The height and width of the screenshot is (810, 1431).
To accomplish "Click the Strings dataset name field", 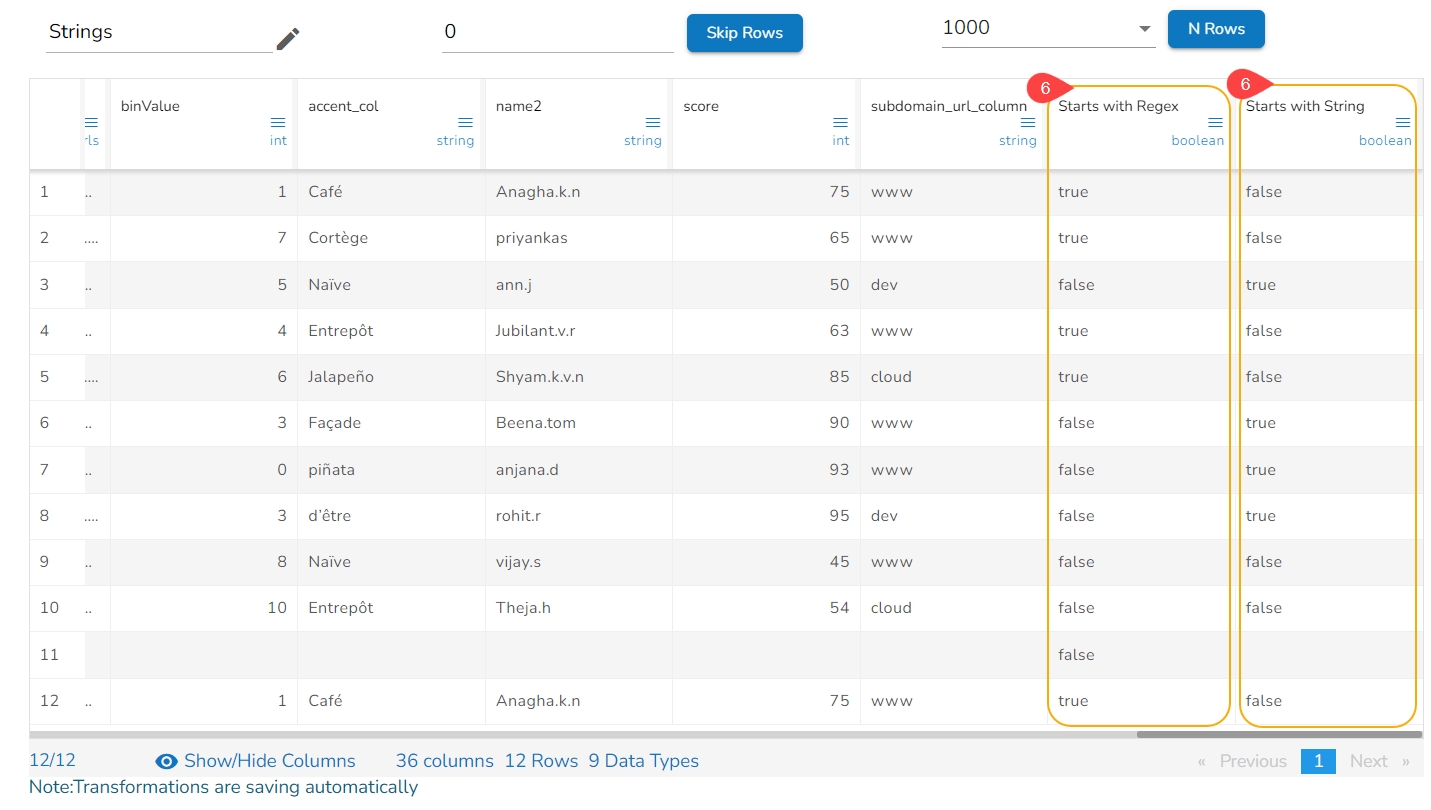I will [x=158, y=32].
